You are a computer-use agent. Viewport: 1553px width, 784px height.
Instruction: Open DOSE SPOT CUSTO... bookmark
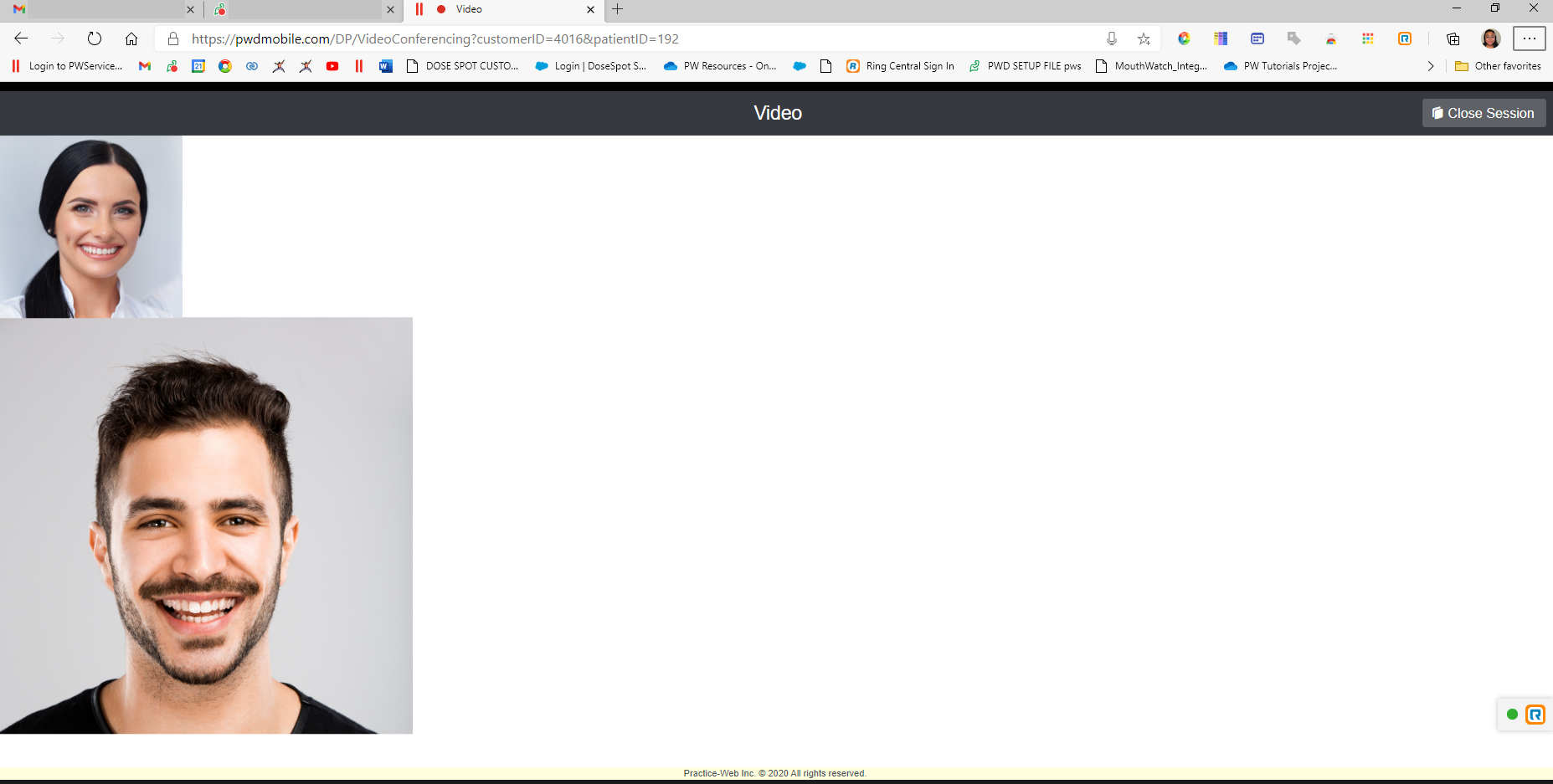[462, 66]
